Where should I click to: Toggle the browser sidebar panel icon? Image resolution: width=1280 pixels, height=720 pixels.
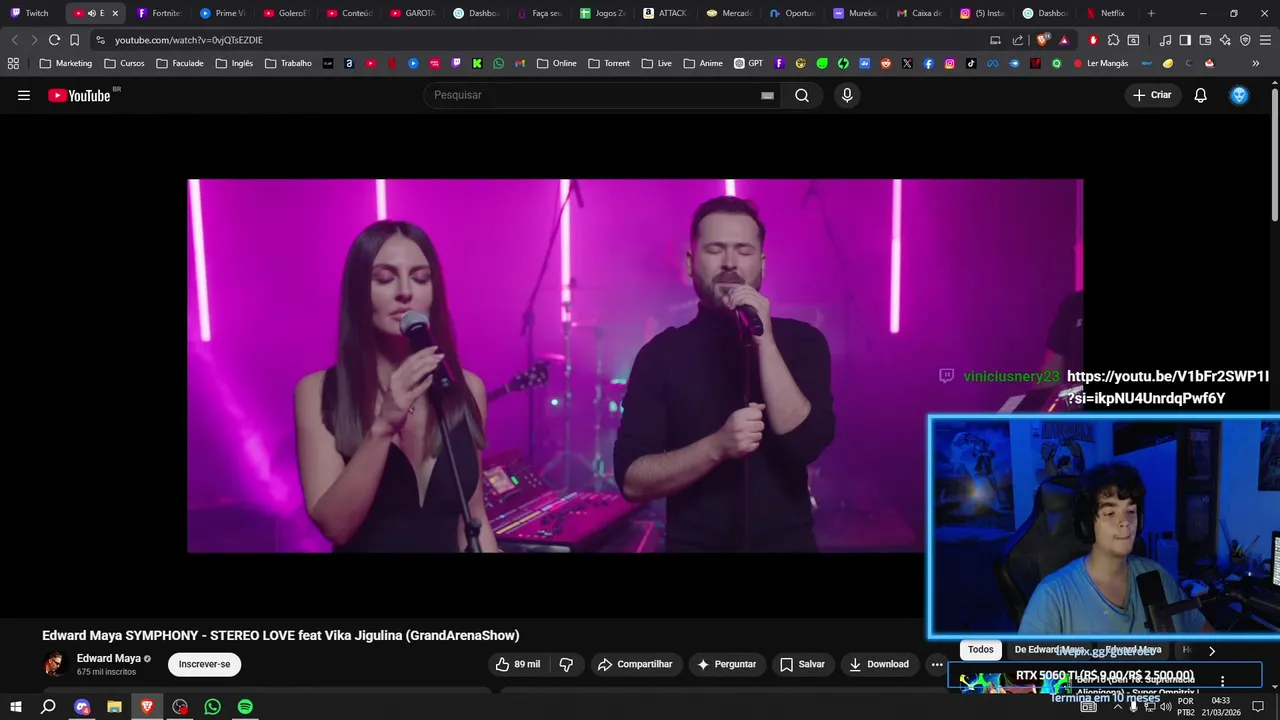[1185, 40]
